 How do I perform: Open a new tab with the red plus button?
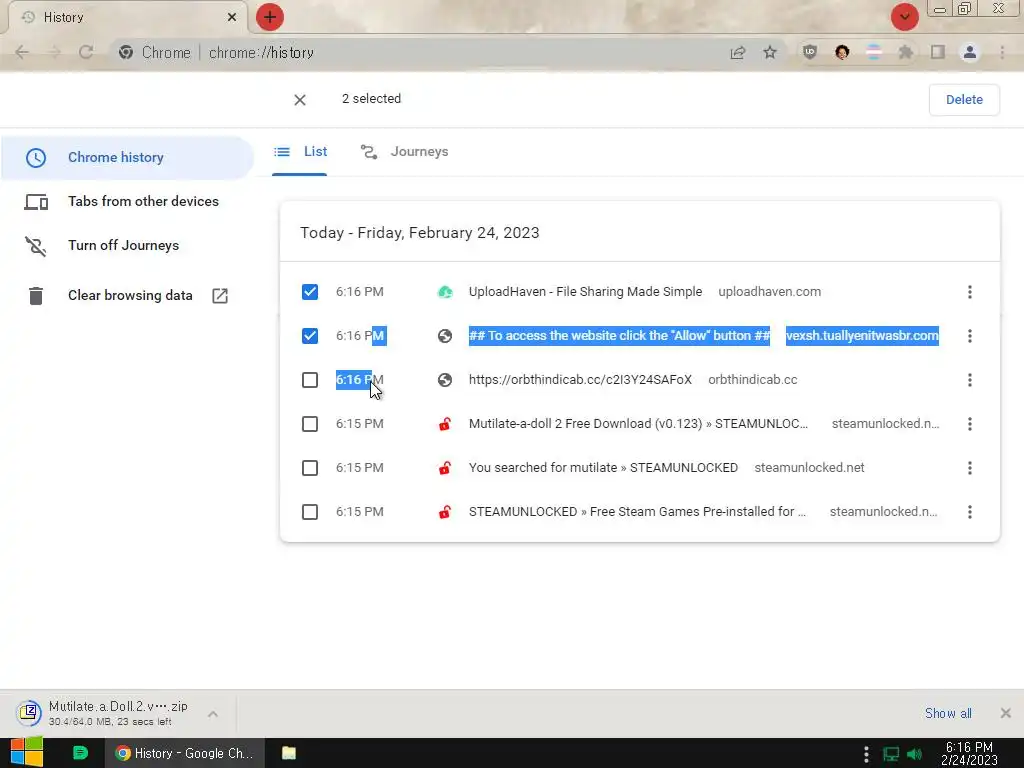270,17
